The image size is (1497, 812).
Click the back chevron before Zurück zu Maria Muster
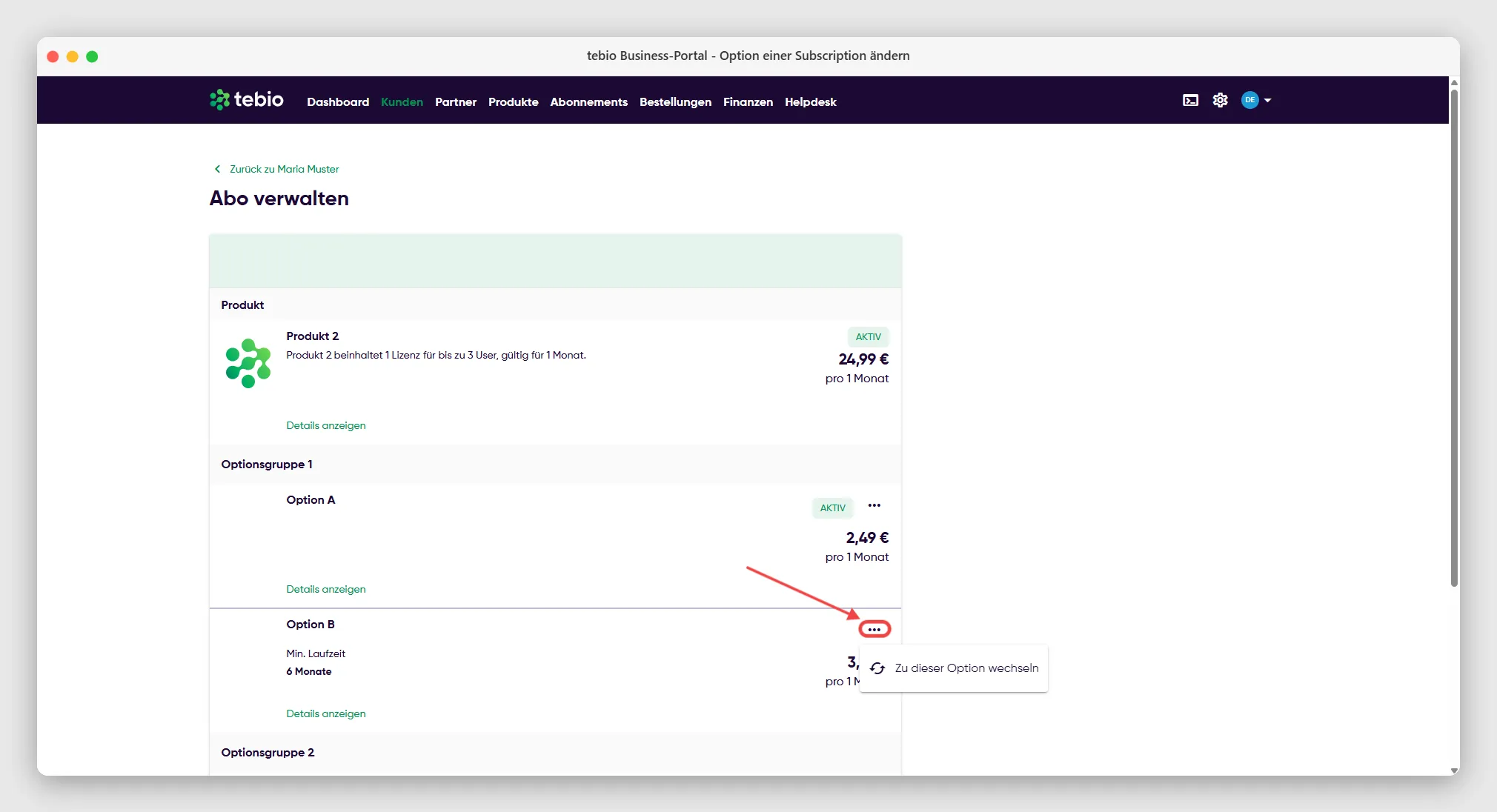(x=217, y=169)
